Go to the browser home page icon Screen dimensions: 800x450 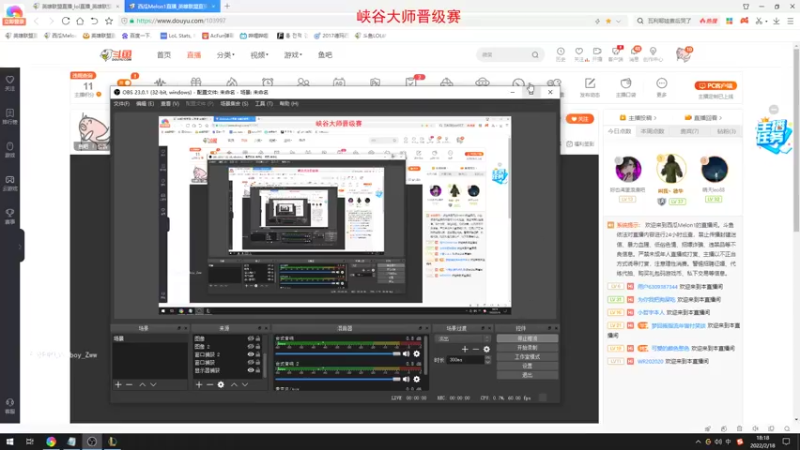[80, 21]
